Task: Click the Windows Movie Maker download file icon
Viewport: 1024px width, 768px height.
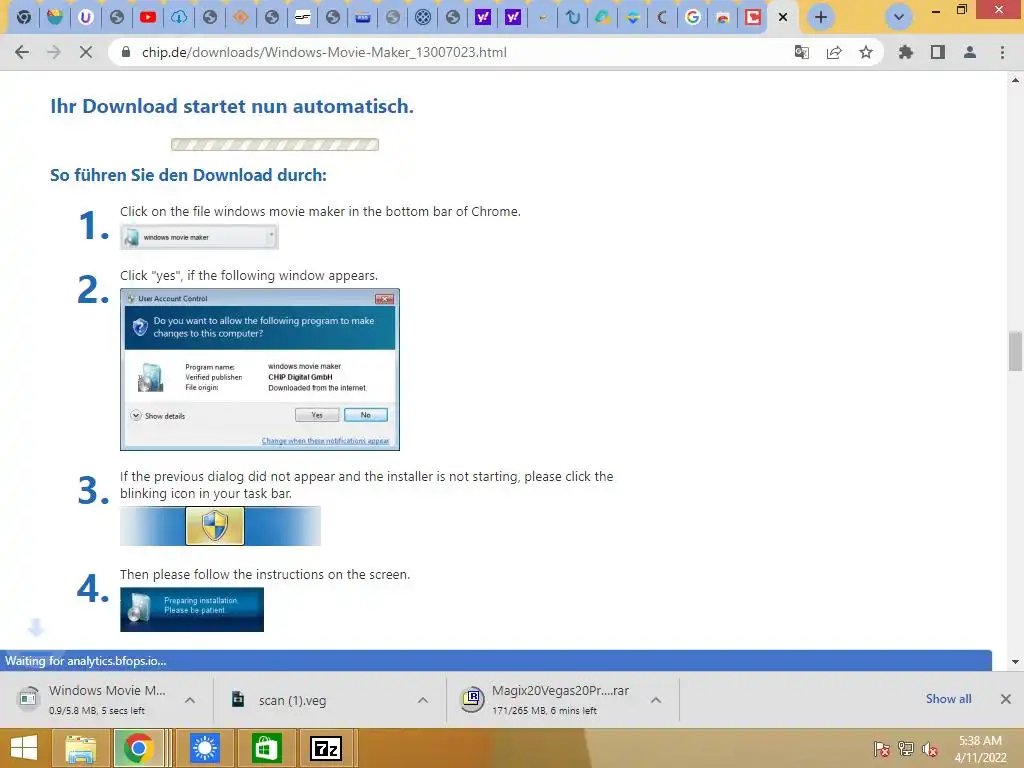Action: pyautogui.click(x=28, y=697)
